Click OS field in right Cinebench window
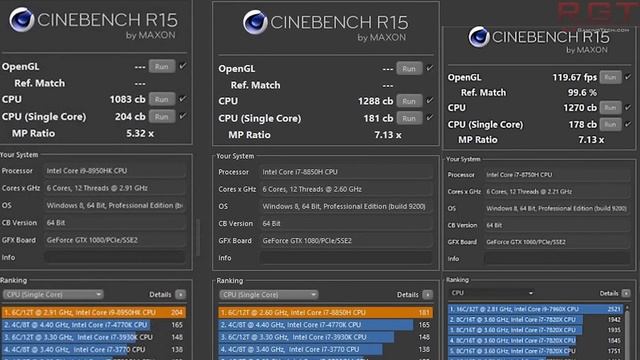The image size is (640, 360). pyautogui.click(x=558, y=209)
